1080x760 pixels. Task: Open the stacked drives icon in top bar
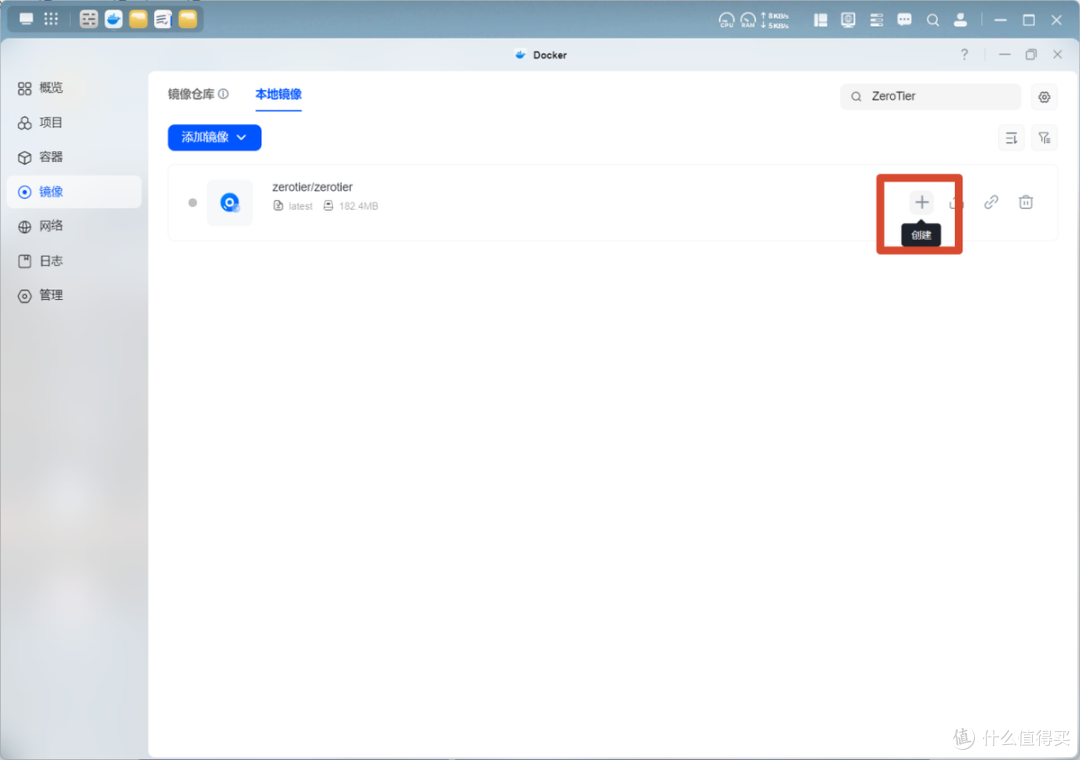(x=876, y=20)
